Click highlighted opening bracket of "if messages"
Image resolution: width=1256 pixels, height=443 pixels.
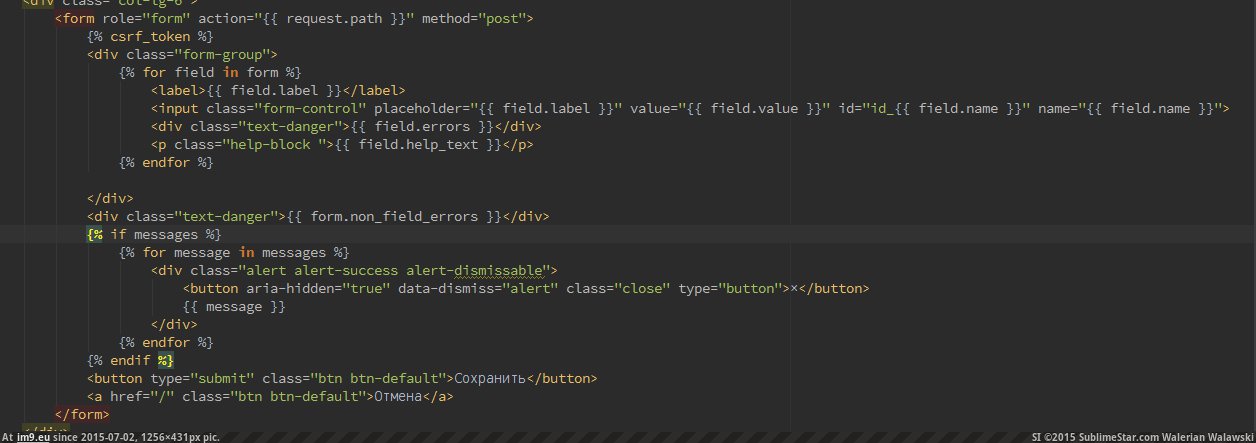coord(94,234)
